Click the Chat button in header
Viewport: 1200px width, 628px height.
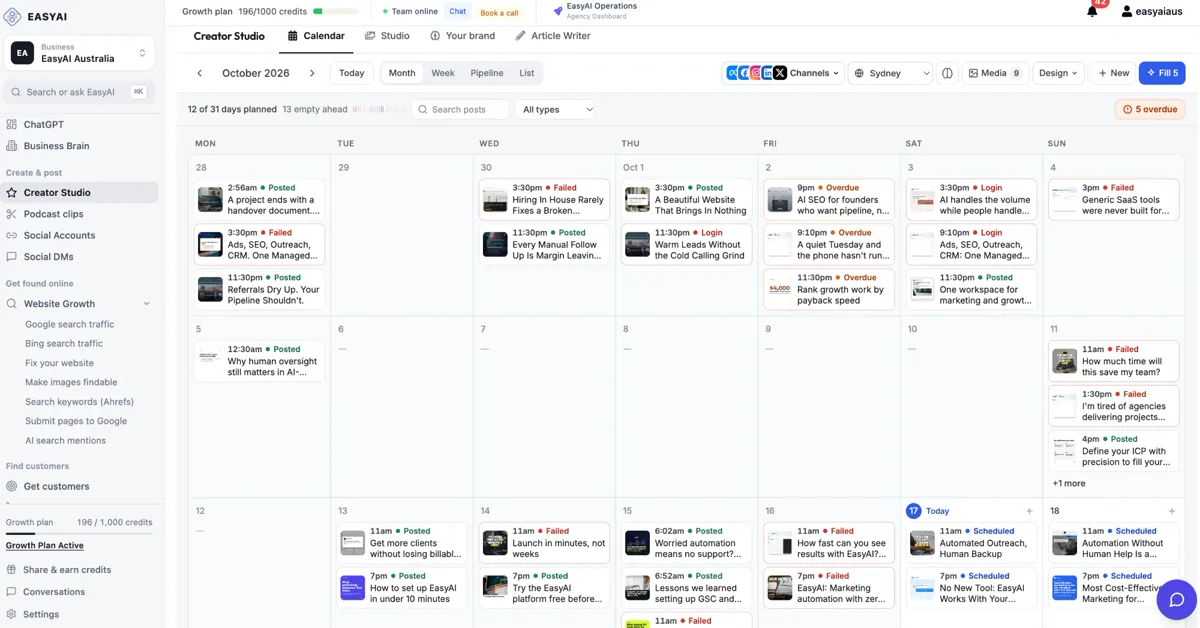(x=457, y=12)
